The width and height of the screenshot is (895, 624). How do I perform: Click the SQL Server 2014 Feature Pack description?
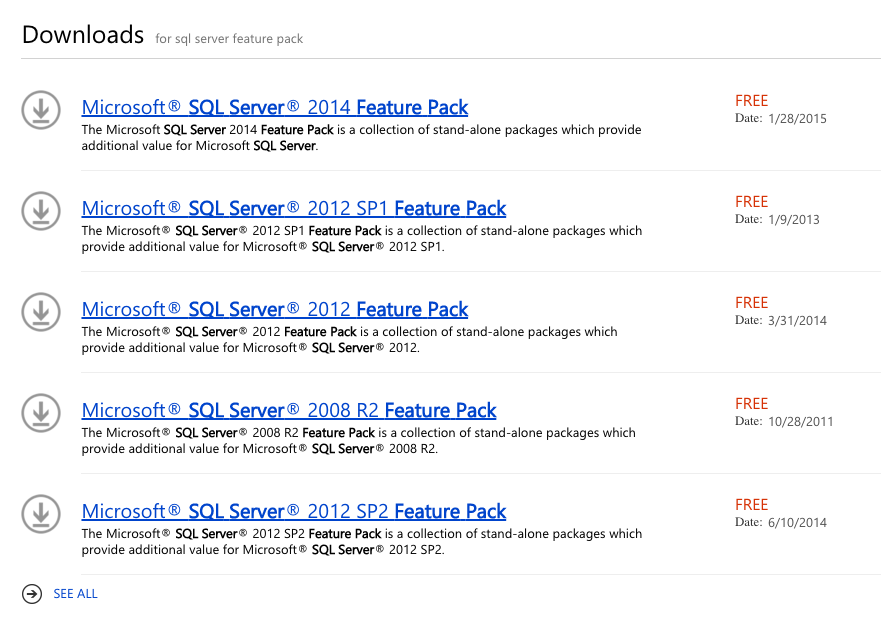coord(361,138)
